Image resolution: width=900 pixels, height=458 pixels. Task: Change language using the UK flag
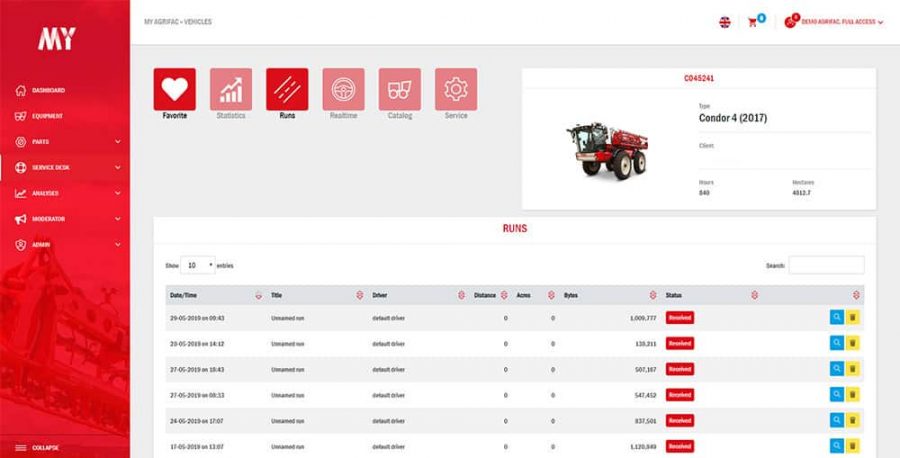click(725, 22)
